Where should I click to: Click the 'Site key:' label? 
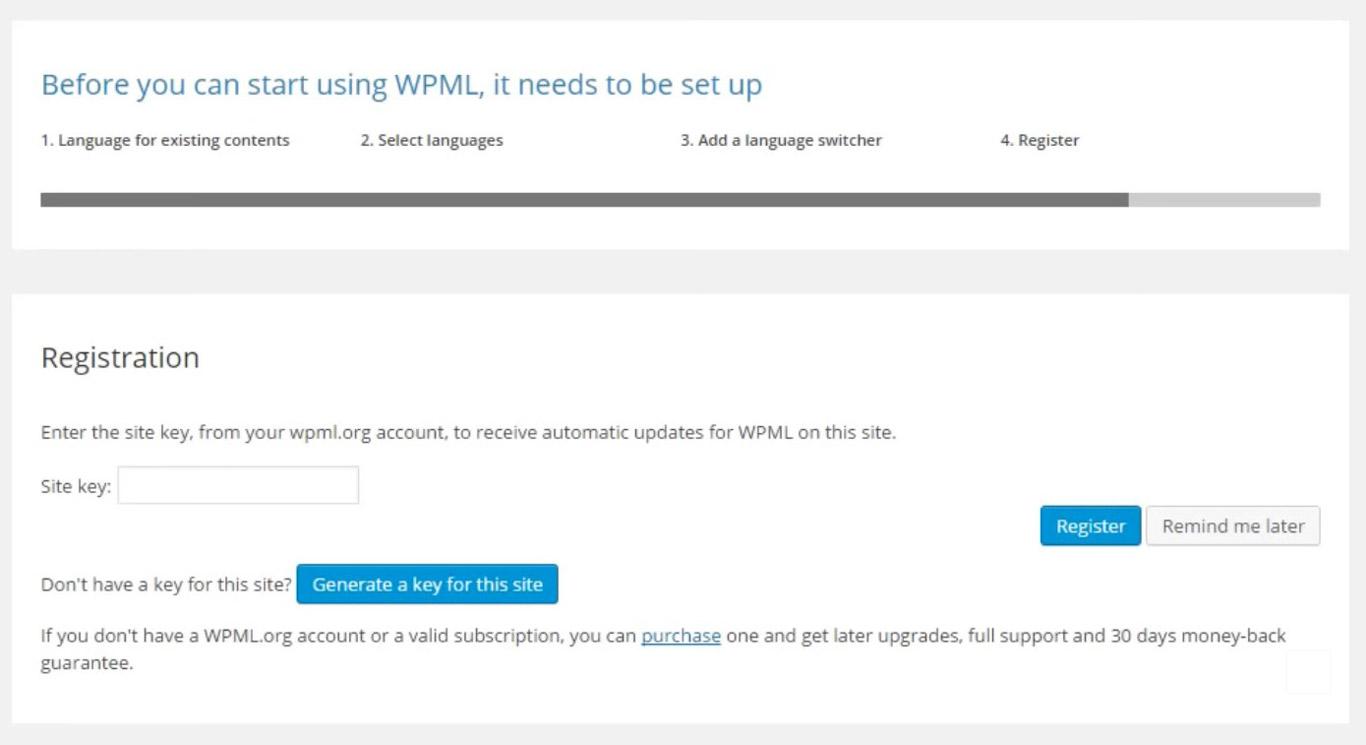(76, 487)
